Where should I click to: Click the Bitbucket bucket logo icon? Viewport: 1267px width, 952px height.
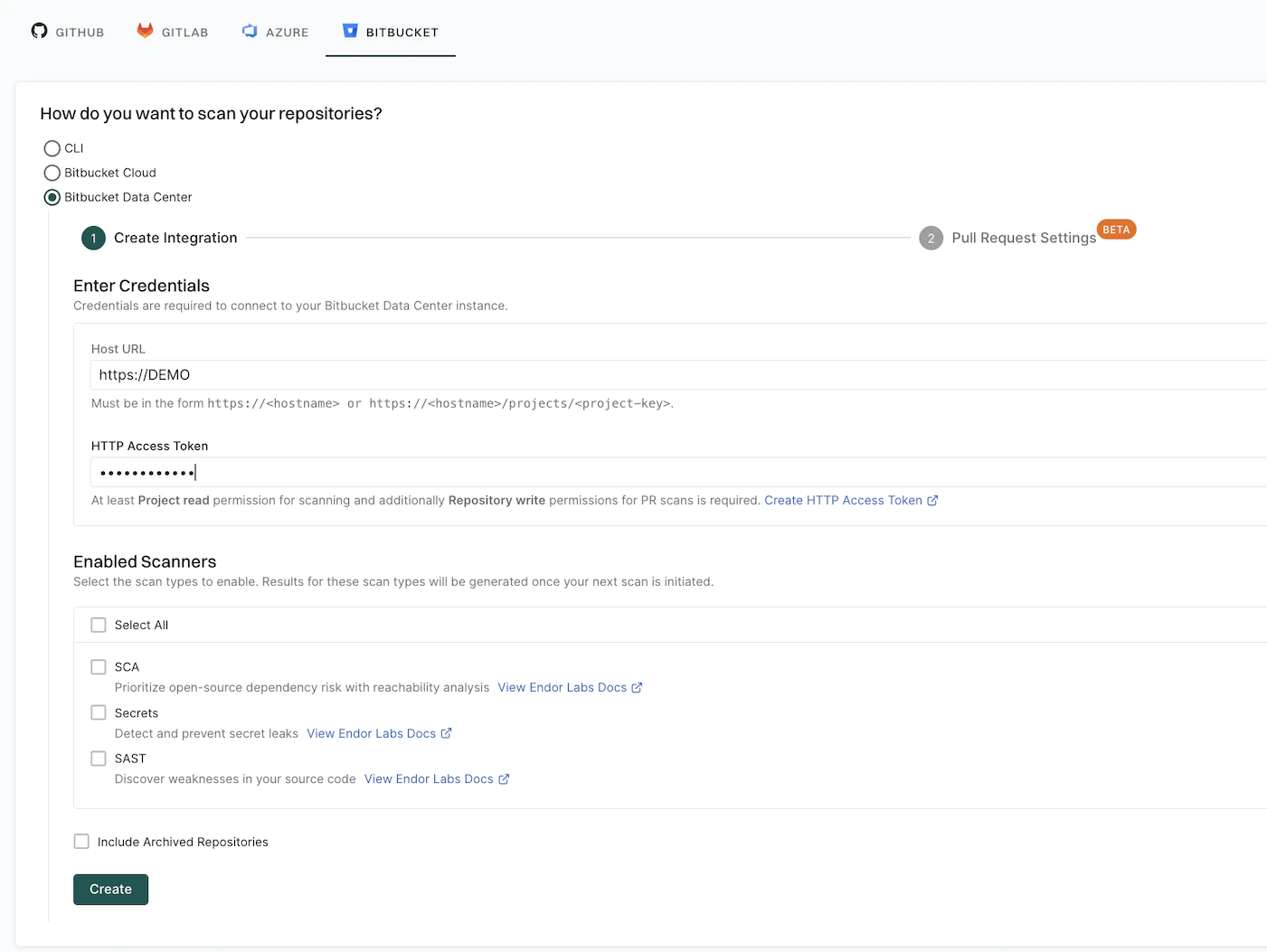coord(350,32)
